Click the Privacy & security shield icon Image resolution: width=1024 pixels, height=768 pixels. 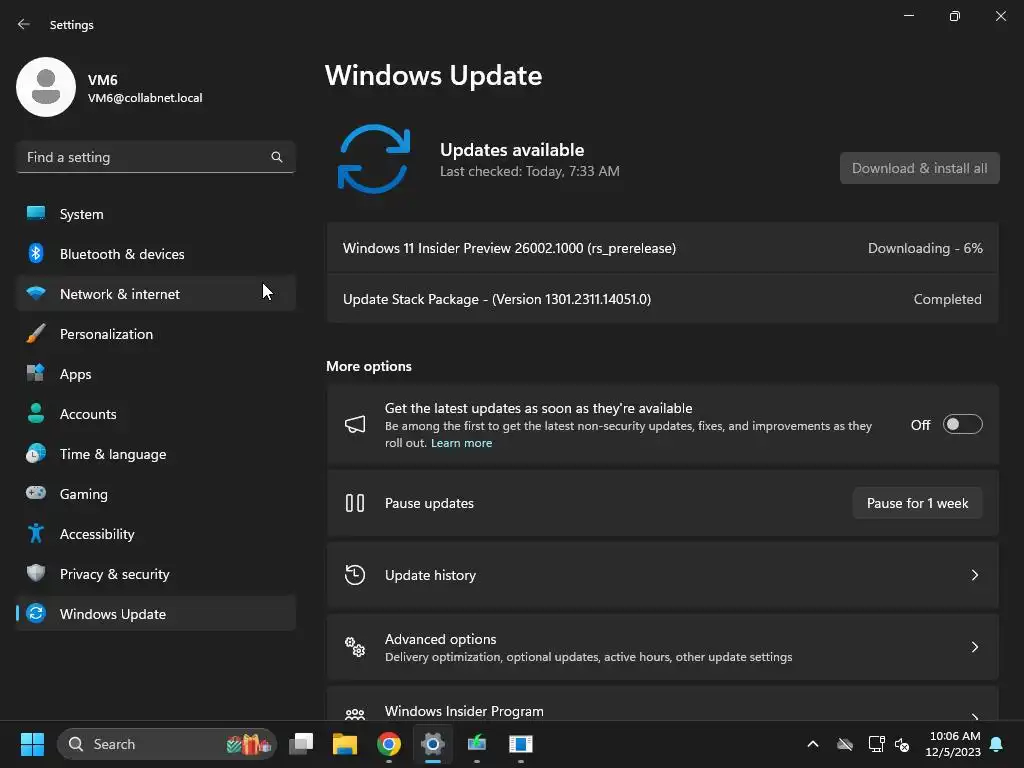click(36, 573)
